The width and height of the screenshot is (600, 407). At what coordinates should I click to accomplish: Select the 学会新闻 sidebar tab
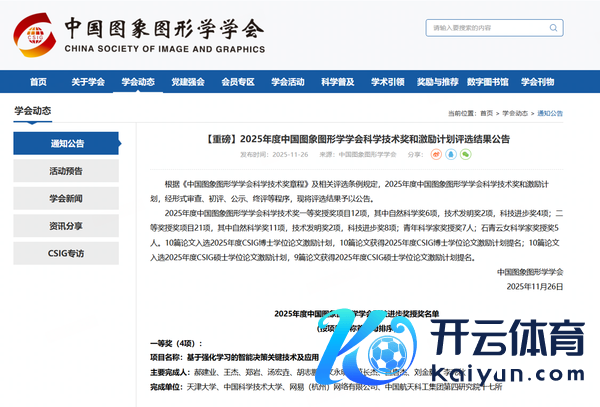[67, 198]
